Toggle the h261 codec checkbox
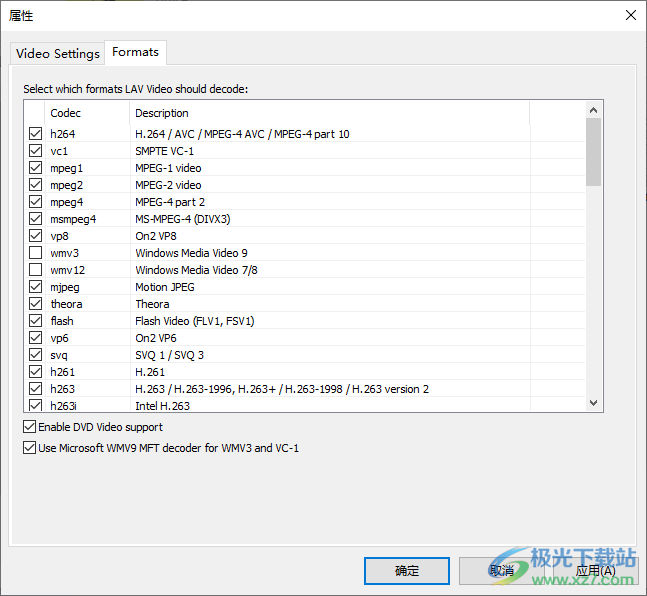 click(x=35, y=372)
